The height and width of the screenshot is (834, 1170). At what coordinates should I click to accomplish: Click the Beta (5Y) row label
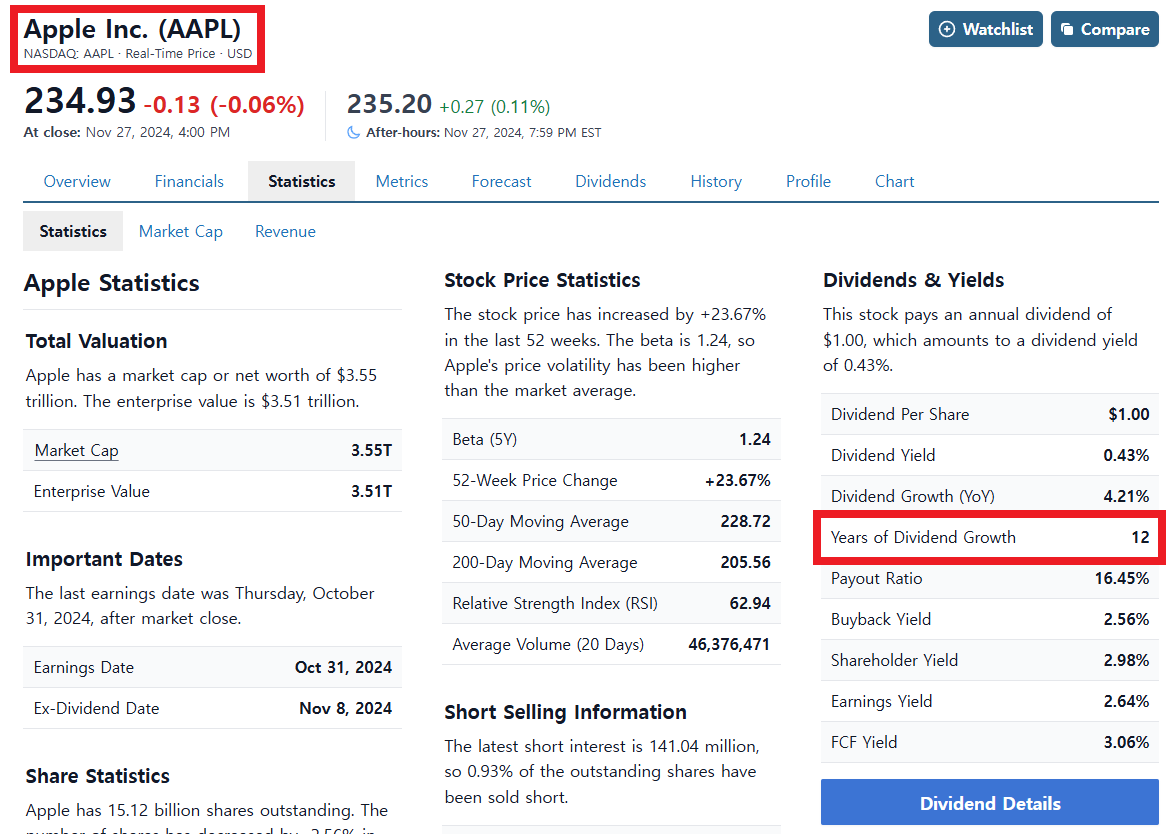pyautogui.click(x=484, y=439)
